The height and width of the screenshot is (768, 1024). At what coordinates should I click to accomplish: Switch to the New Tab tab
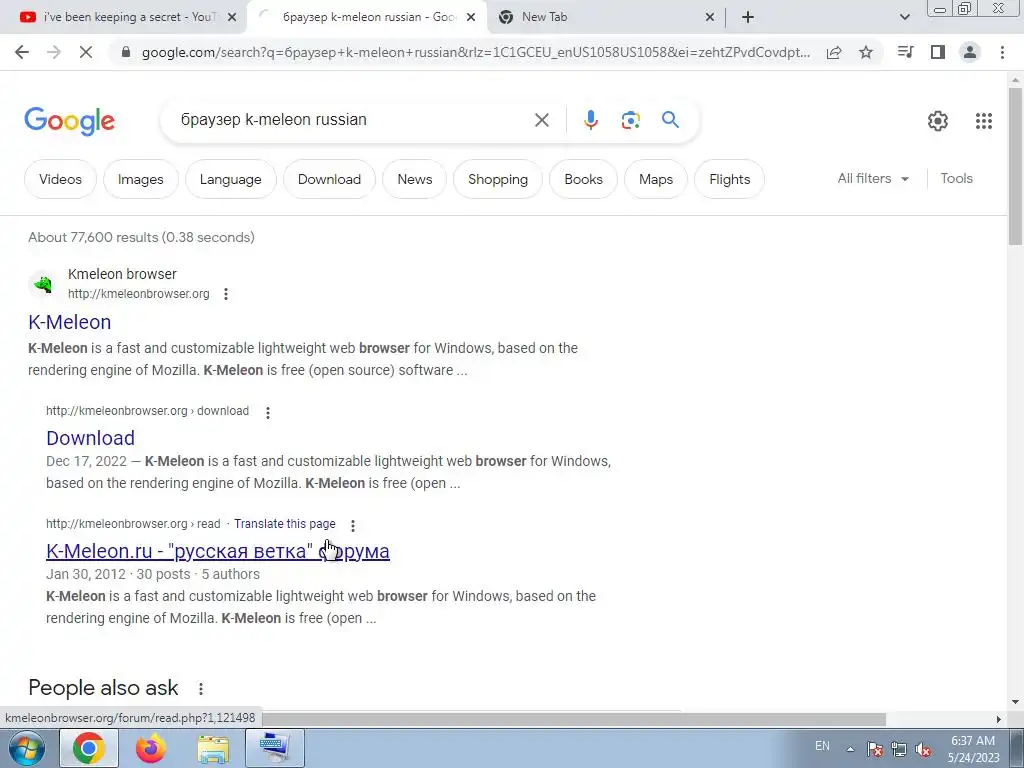pos(601,17)
